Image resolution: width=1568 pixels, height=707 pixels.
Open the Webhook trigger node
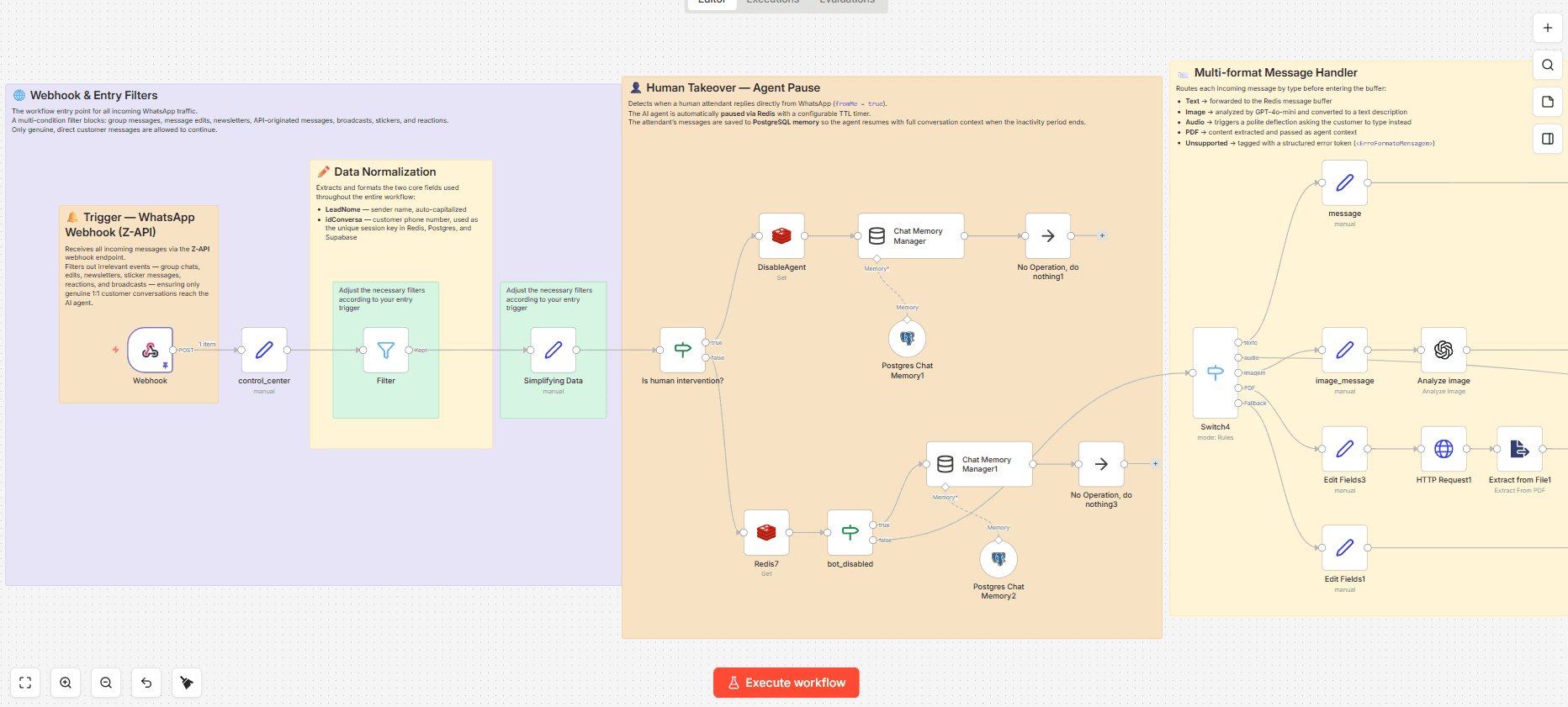150,350
